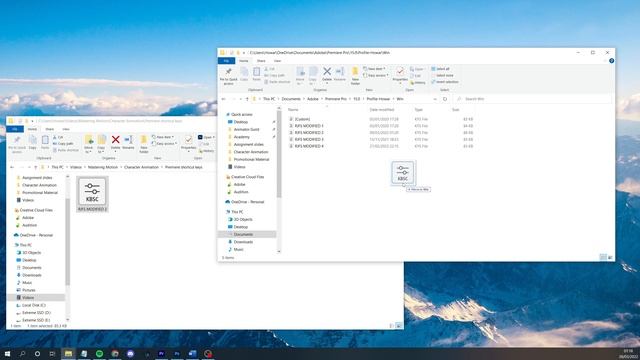Open Properties in Premiere shortcut keys window
Screen dimensions: 640x360
188,143
